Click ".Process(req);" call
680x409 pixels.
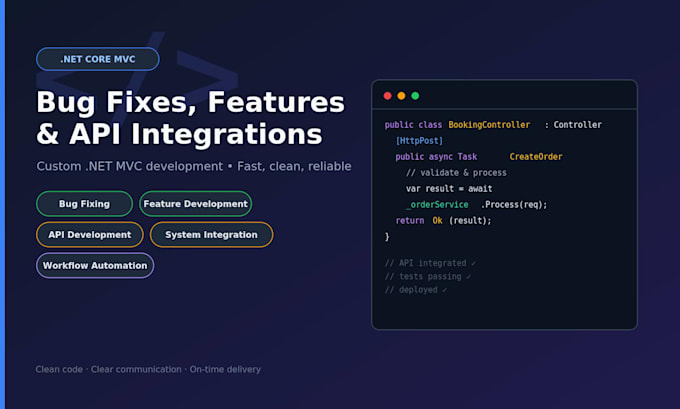click(514, 205)
